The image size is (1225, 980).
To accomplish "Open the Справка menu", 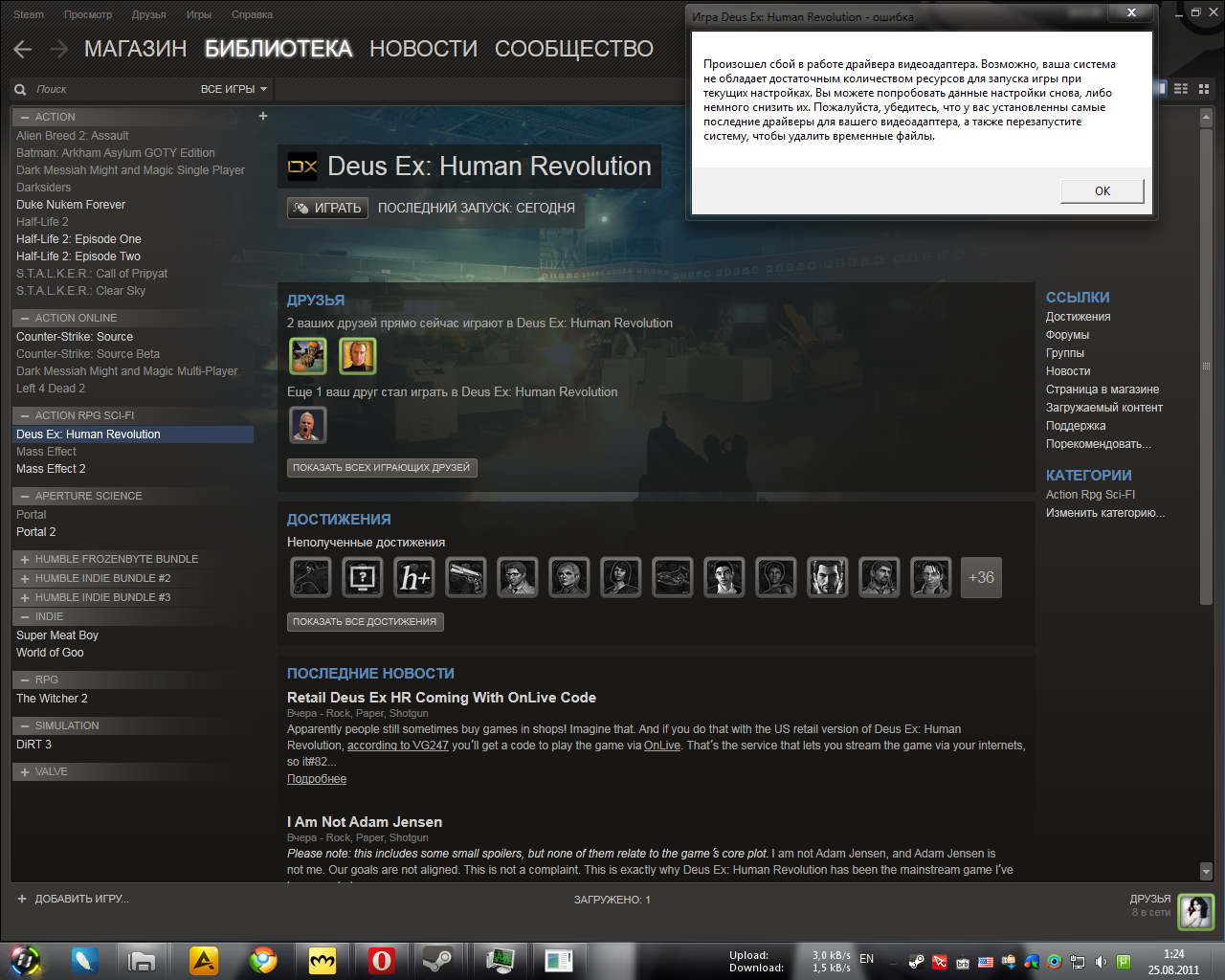I will pos(252,14).
